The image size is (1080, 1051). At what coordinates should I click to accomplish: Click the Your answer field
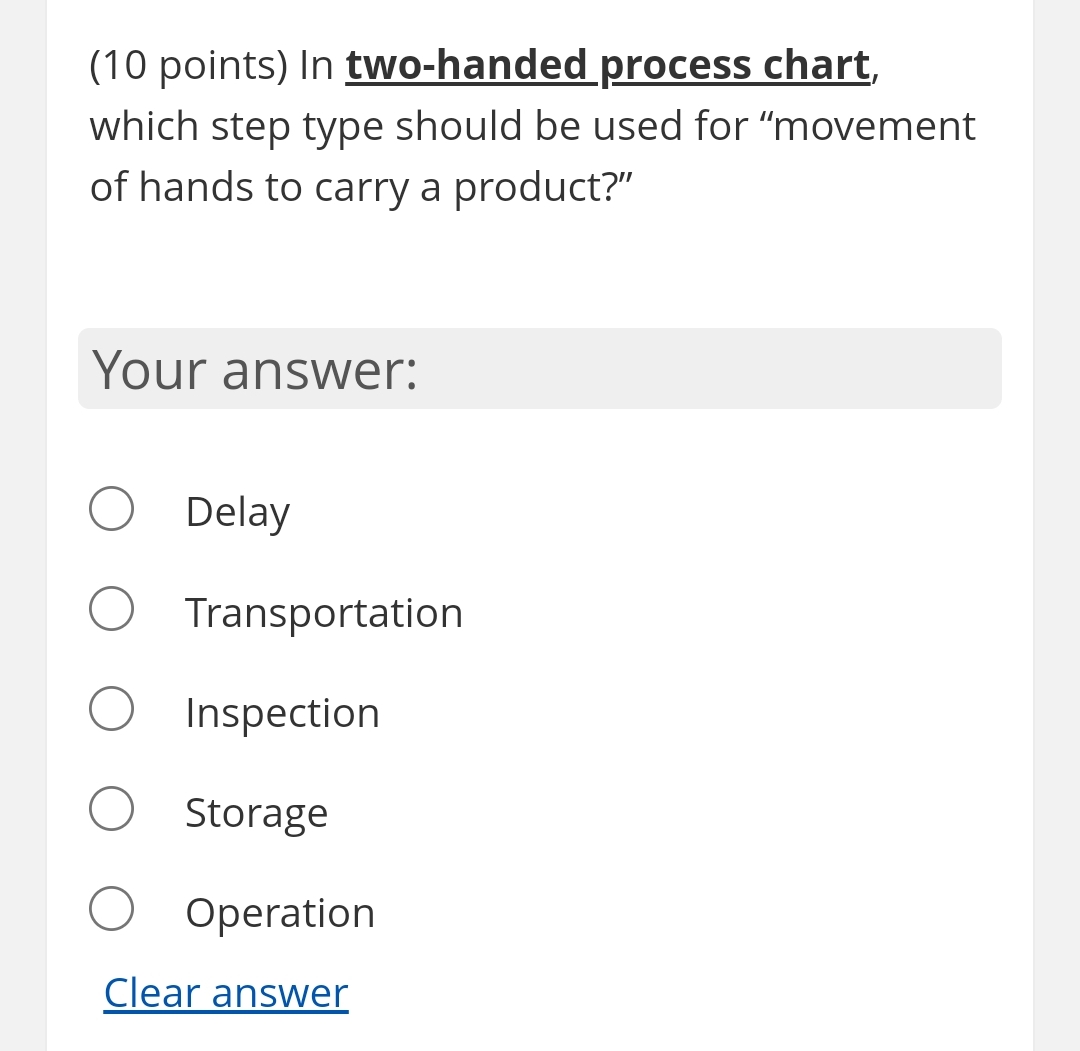[x=540, y=369]
